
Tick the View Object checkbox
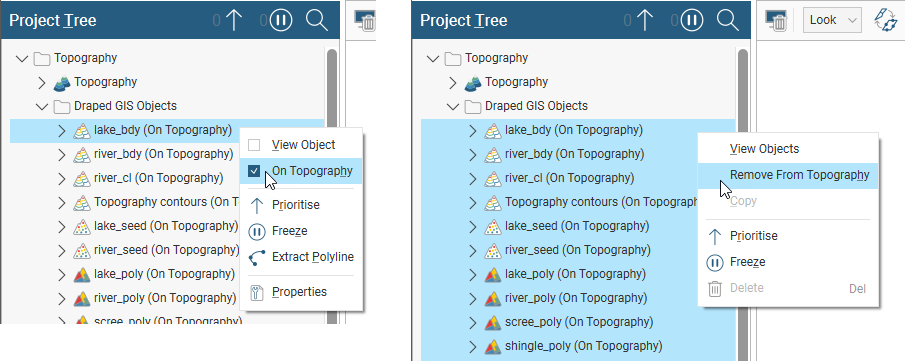[x=254, y=144]
